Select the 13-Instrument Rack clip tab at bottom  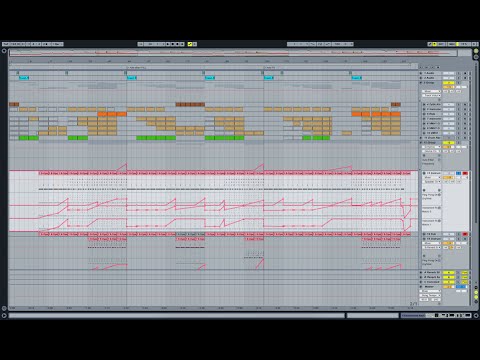tap(413, 315)
